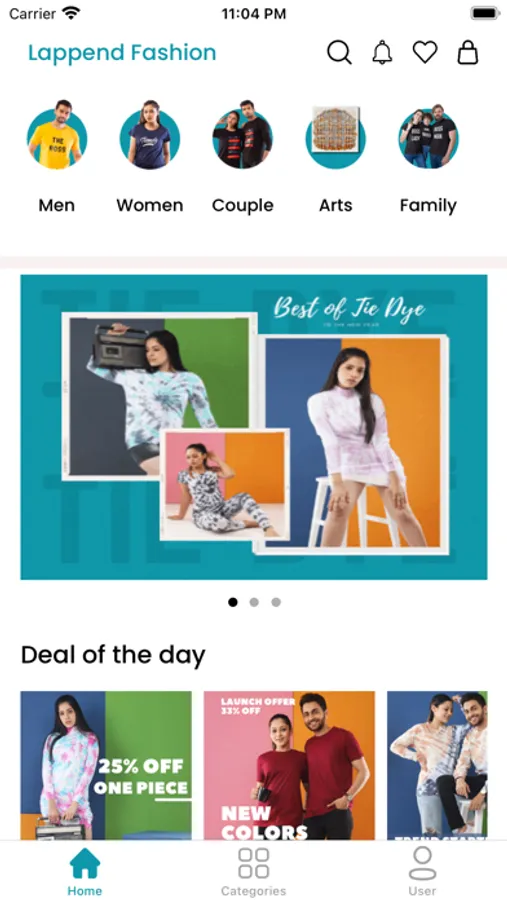
Task: Select the Arts category circle image
Action: 336,137
